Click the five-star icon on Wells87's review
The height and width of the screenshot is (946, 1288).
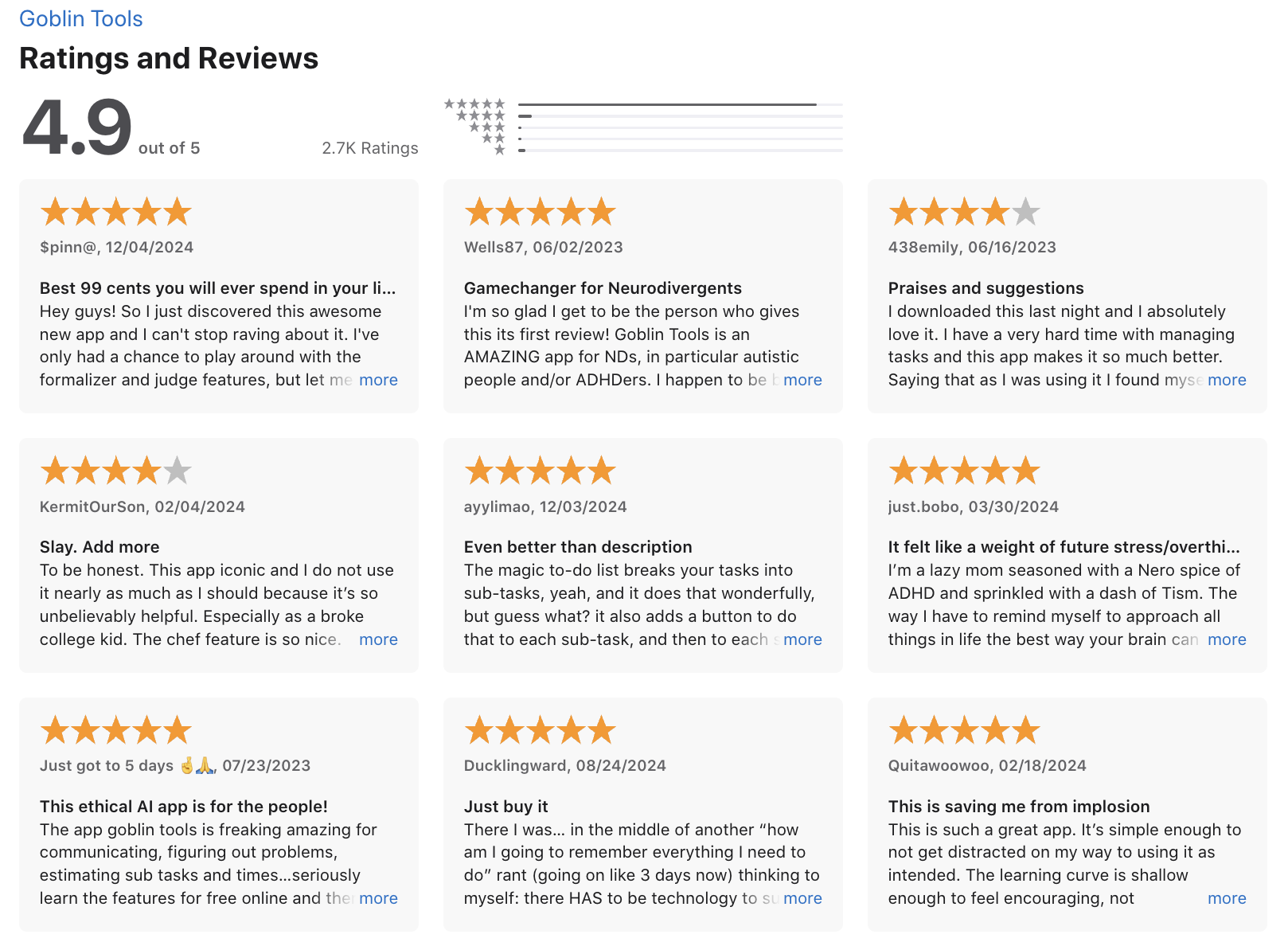(540, 210)
